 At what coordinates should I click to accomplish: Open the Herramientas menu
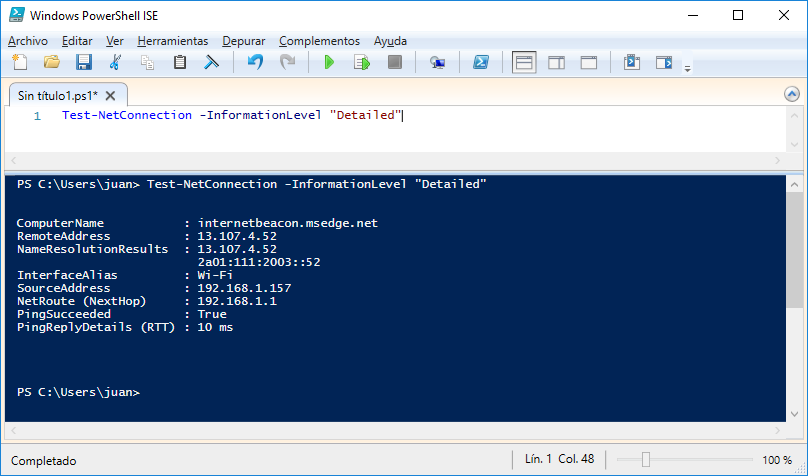pos(173,41)
